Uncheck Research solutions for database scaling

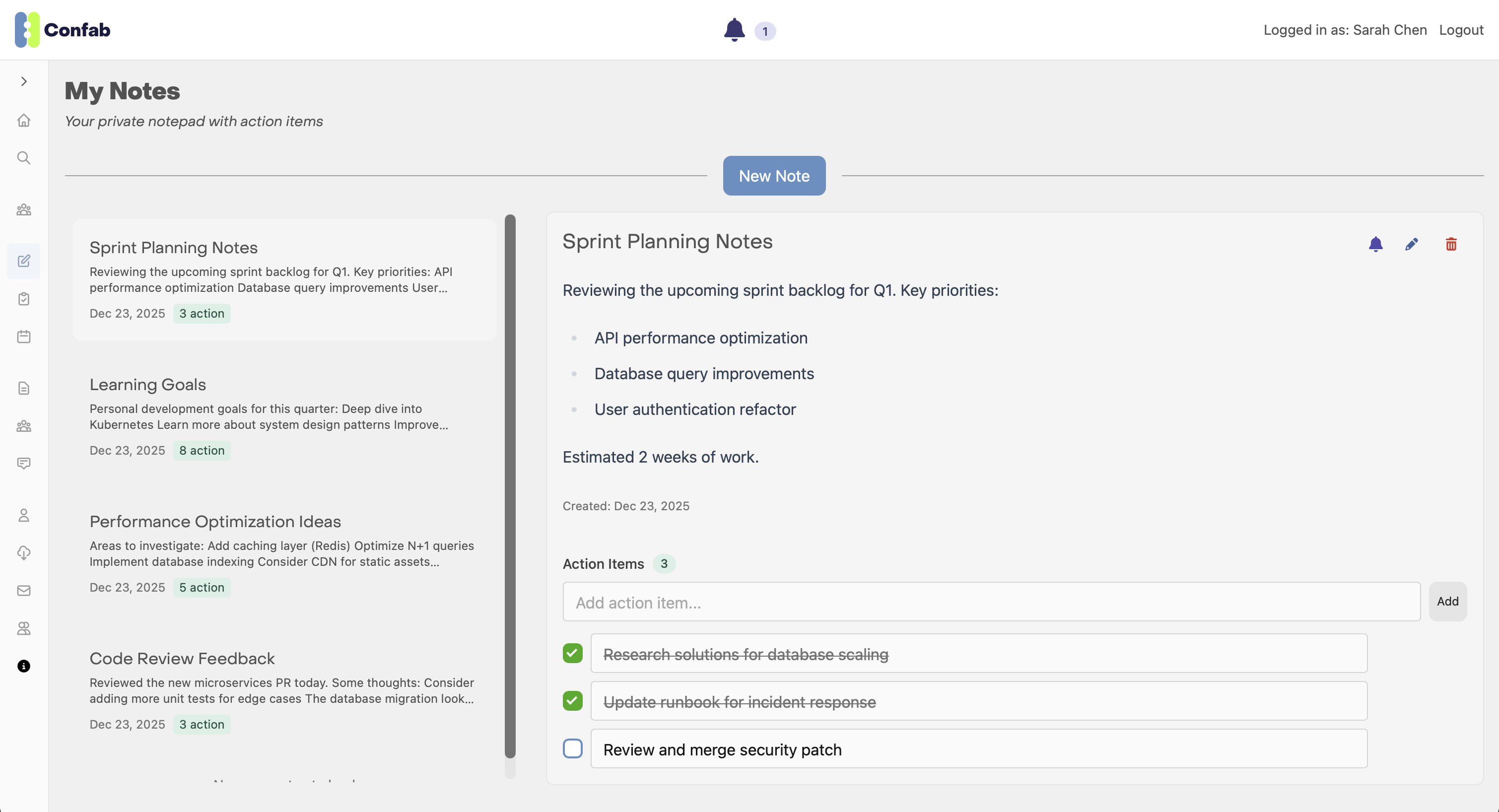[x=573, y=653]
